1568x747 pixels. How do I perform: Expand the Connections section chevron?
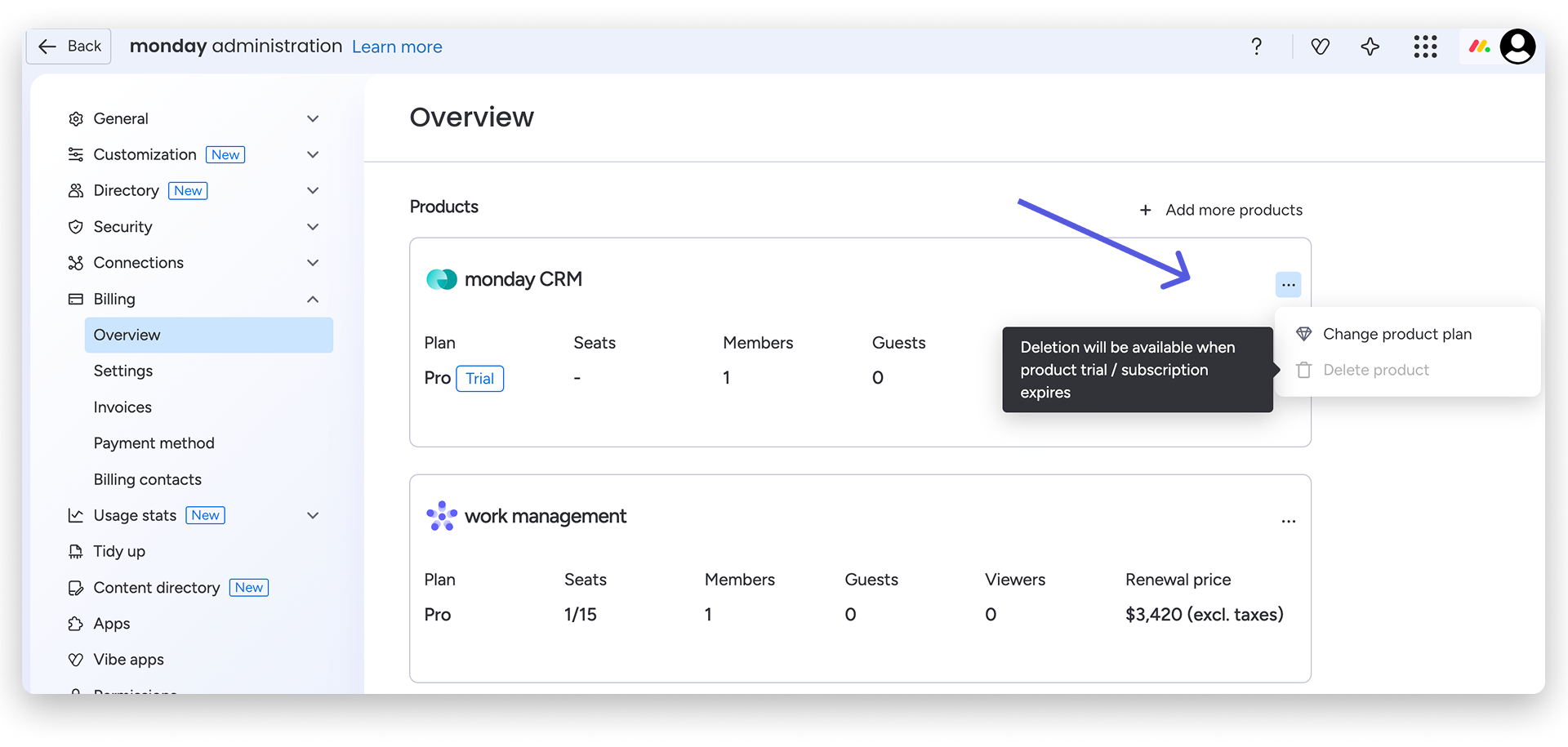pyautogui.click(x=313, y=263)
